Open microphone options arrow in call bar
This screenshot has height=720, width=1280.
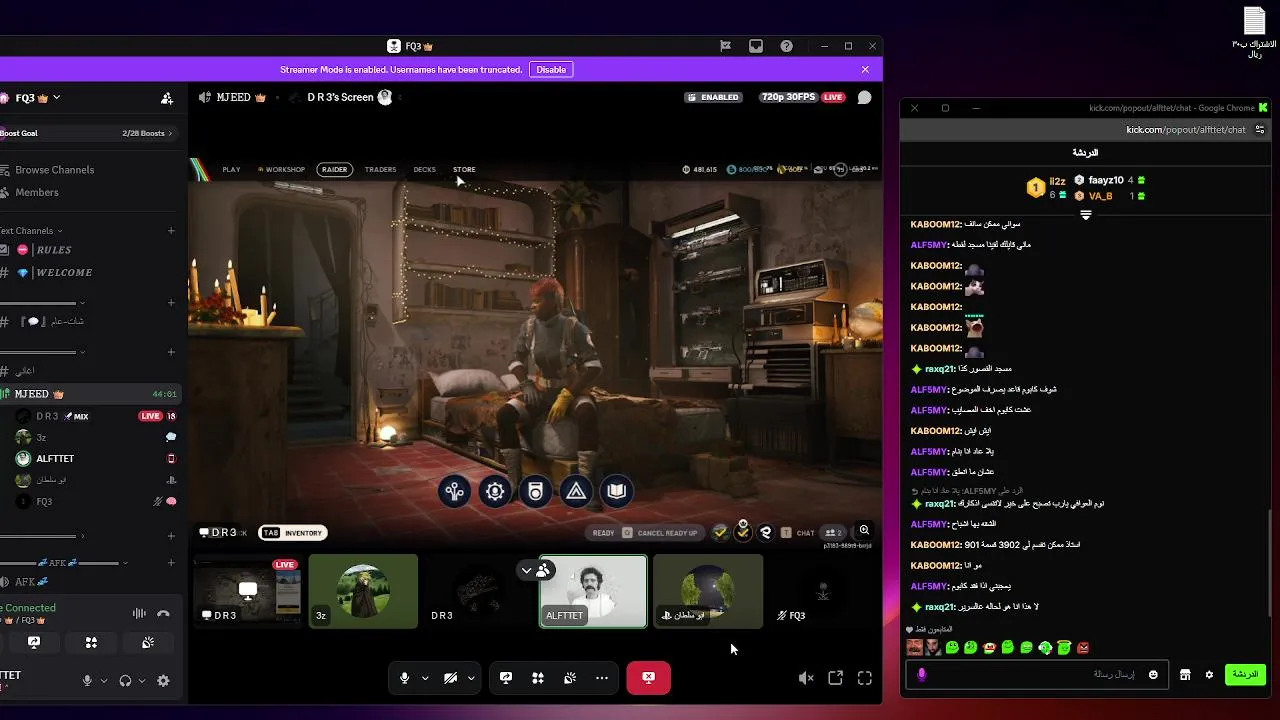pyautogui.click(x=425, y=678)
